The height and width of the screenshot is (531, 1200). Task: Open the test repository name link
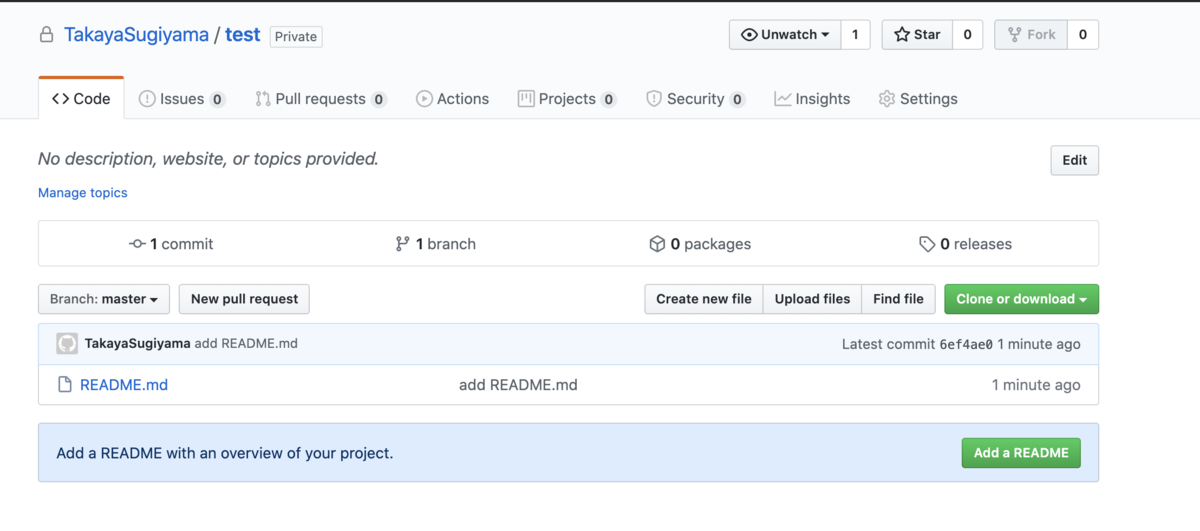tap(242, 35)
